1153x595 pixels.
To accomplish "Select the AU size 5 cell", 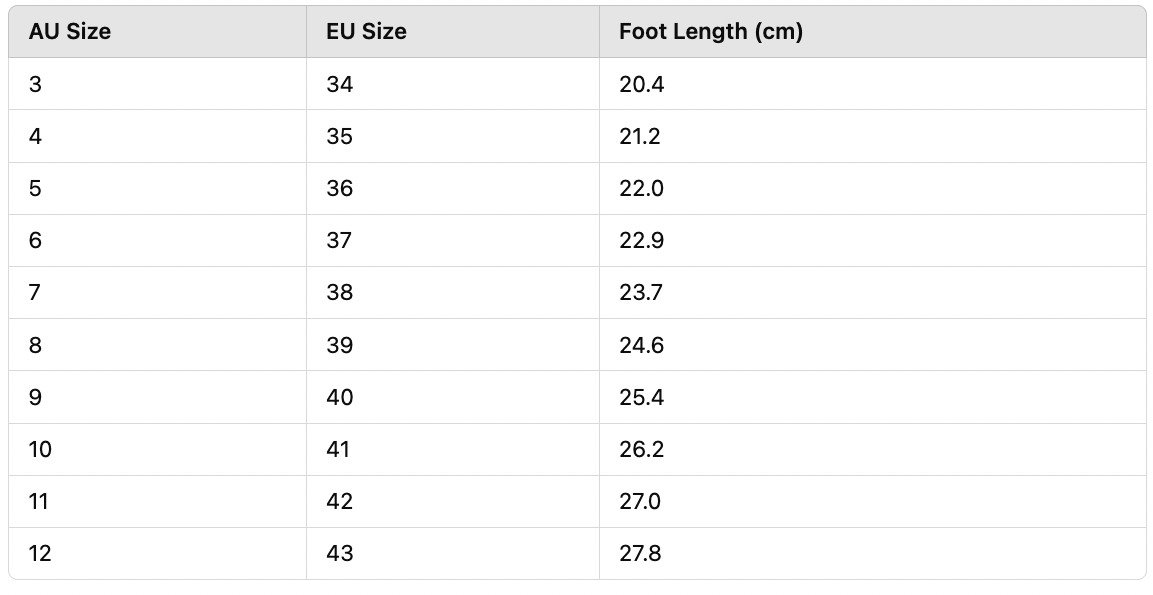I will click(36, 188).
